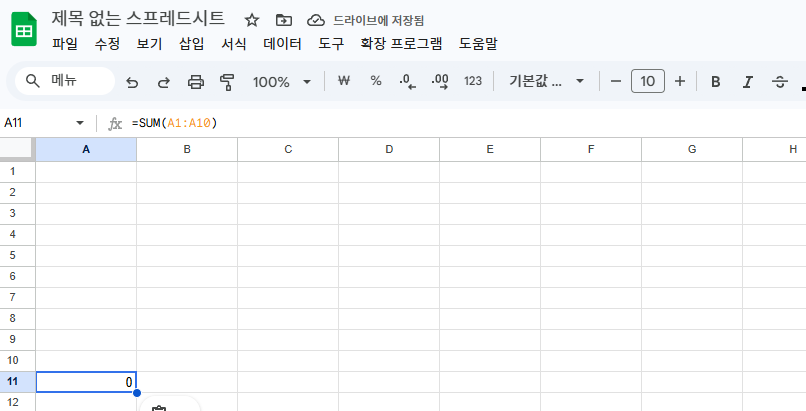Select column G header
Viewport: 806px width, 411px height.
[692, 150]
